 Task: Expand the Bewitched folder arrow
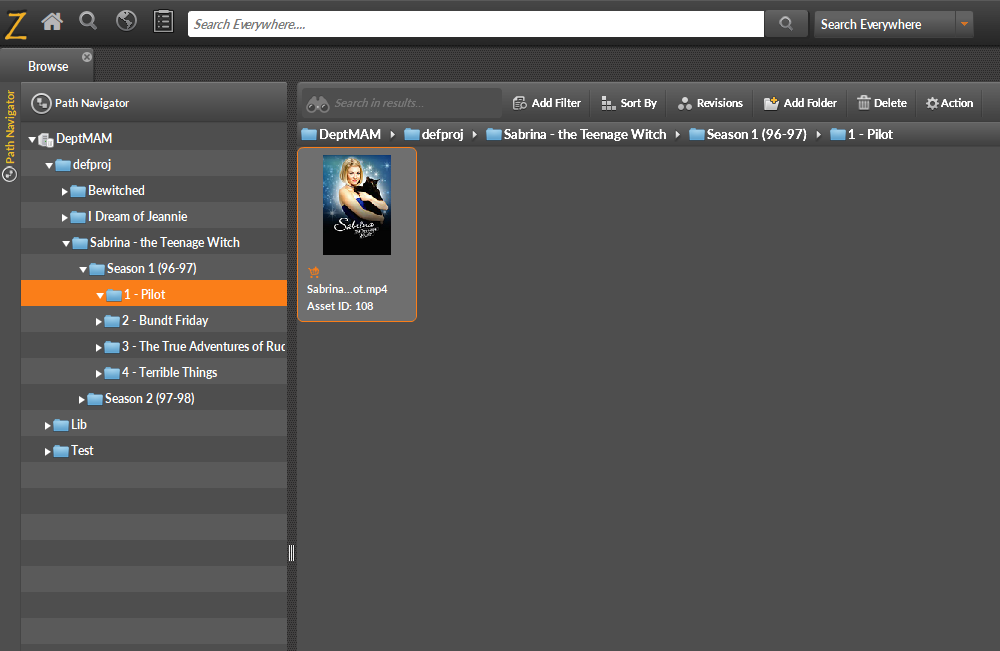coord(64,191)
